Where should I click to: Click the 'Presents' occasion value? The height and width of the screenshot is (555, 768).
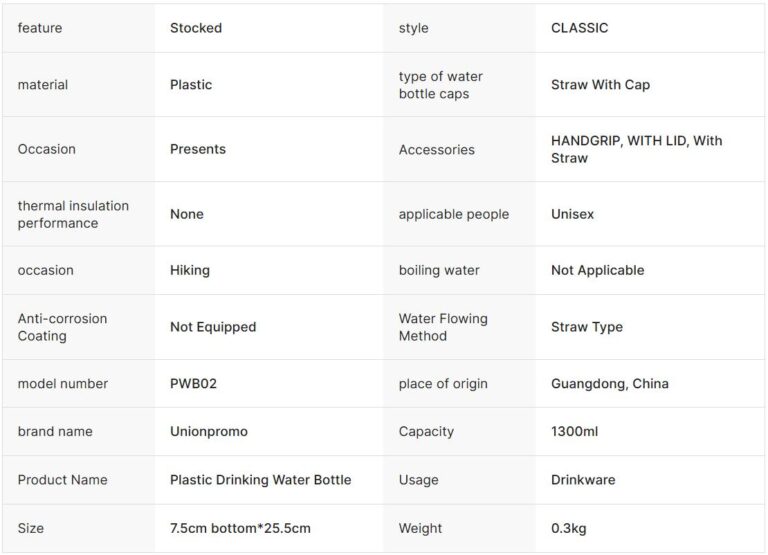198,149
